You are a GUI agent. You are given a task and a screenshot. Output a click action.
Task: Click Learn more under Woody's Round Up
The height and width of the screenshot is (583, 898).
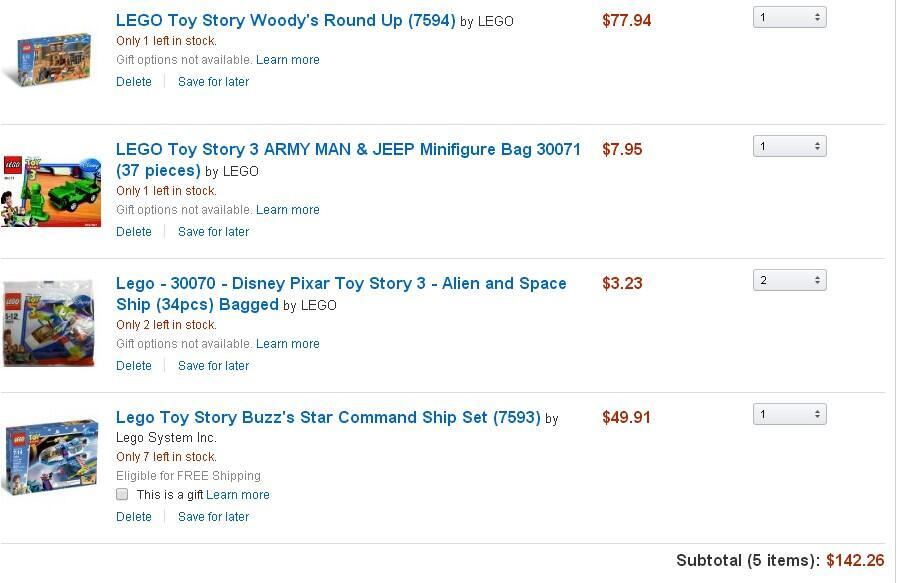[288, 60]
